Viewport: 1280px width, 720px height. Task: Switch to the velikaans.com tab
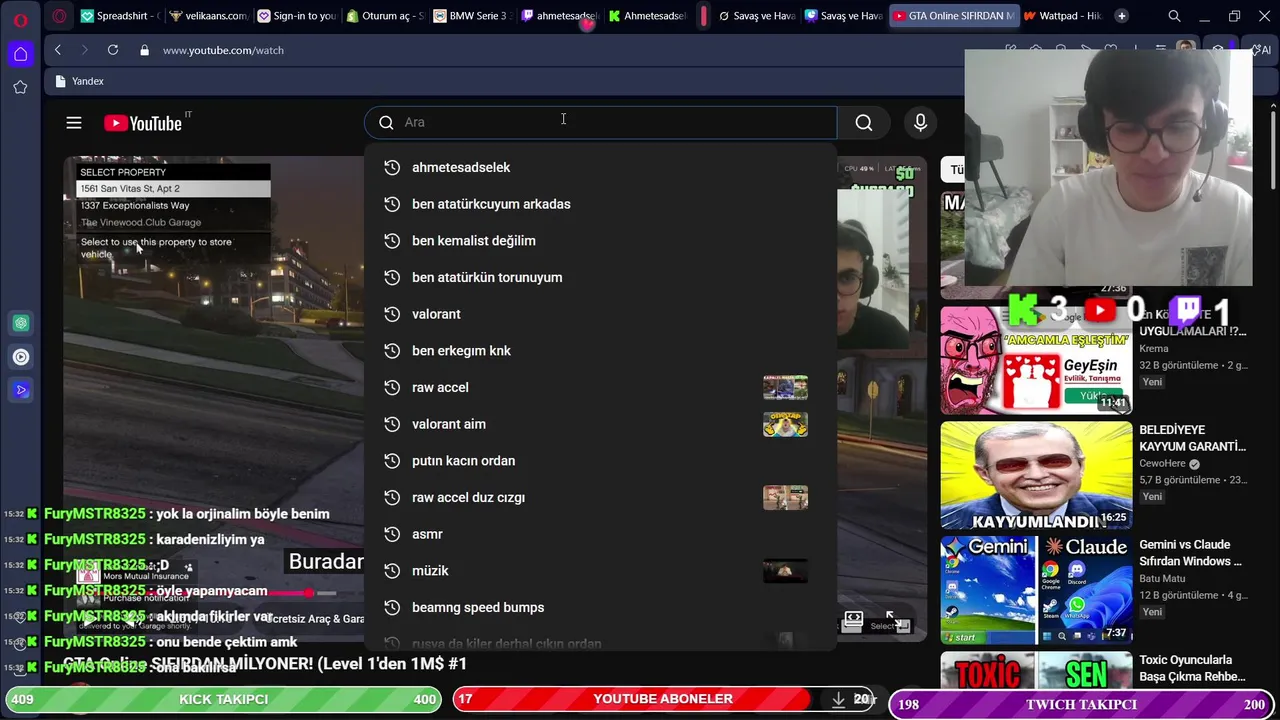207,16
